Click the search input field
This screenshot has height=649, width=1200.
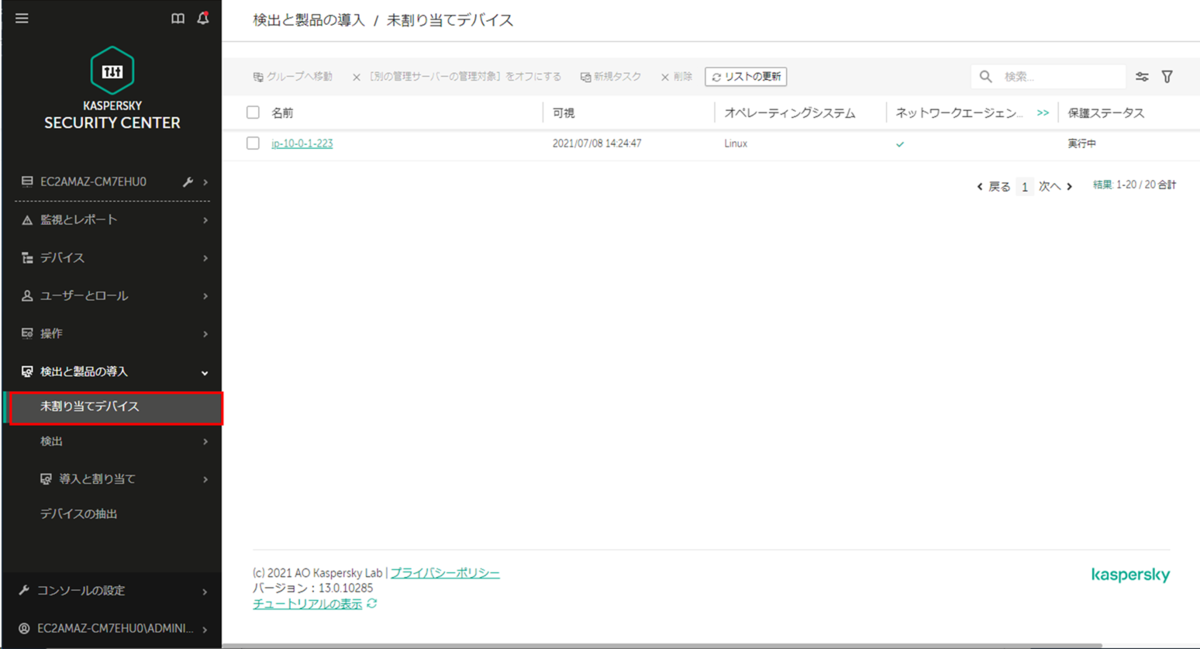1048,77
